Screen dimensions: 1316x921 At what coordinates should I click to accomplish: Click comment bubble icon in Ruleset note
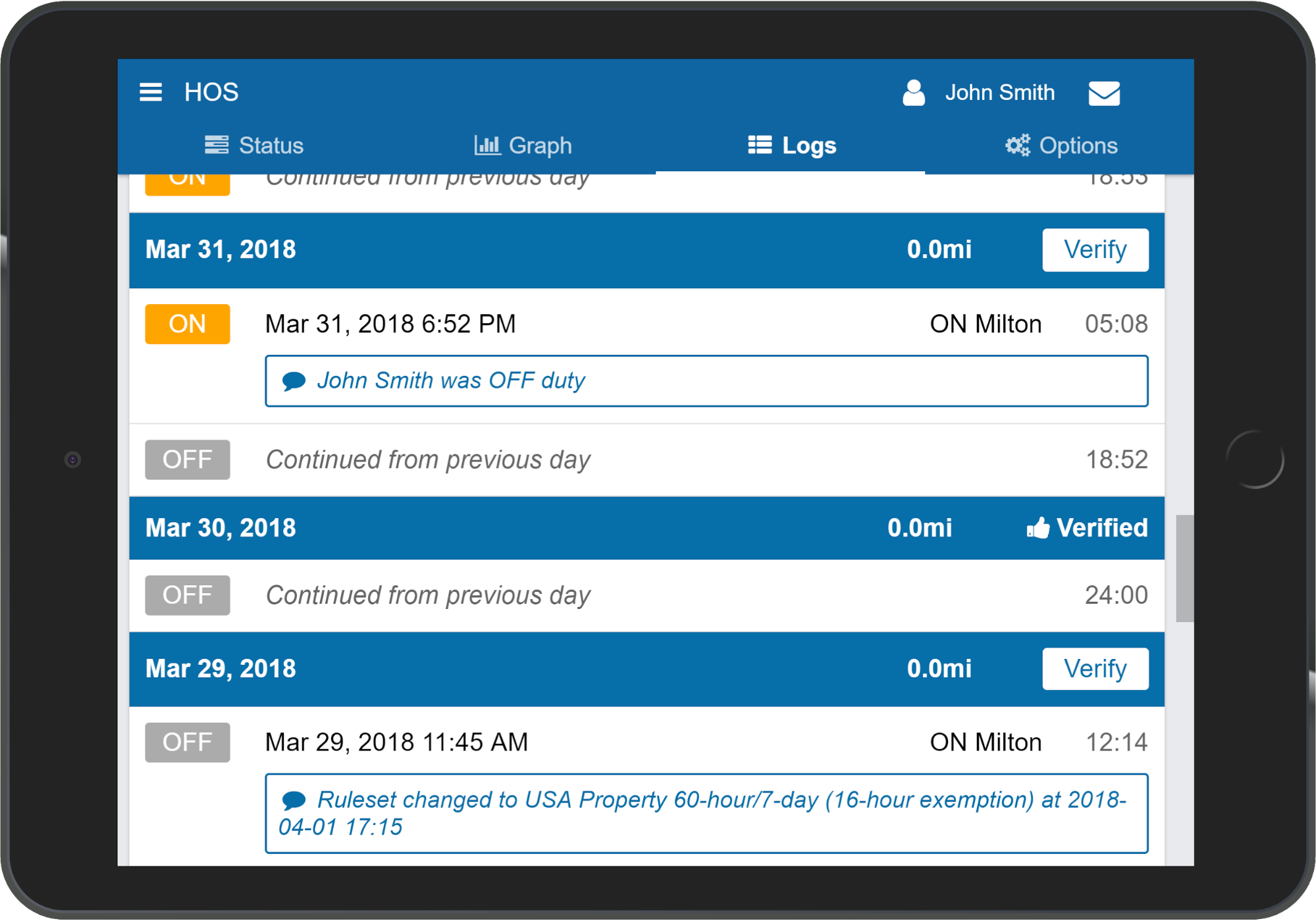(294, 801)
